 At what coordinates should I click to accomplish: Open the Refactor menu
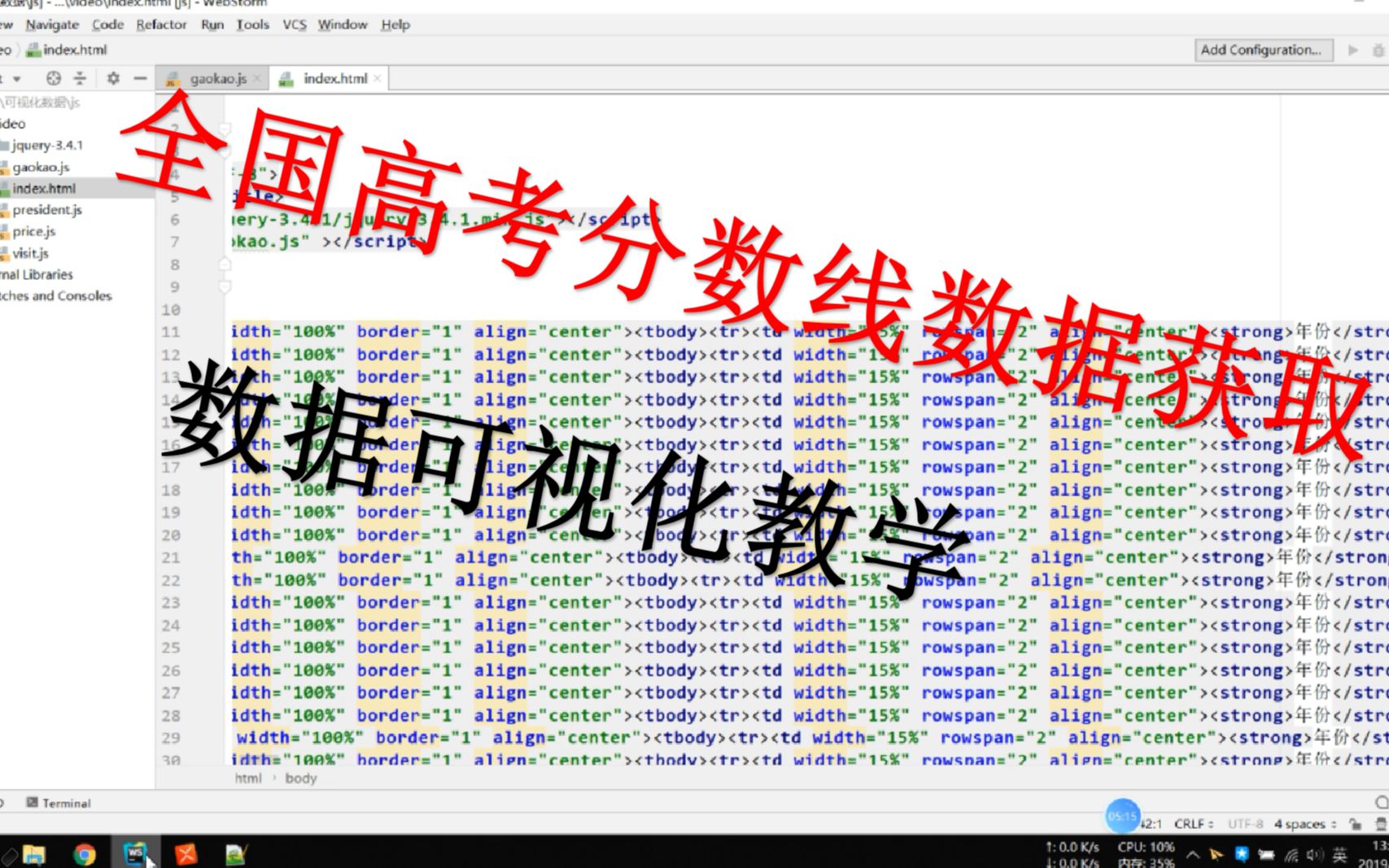161,24
